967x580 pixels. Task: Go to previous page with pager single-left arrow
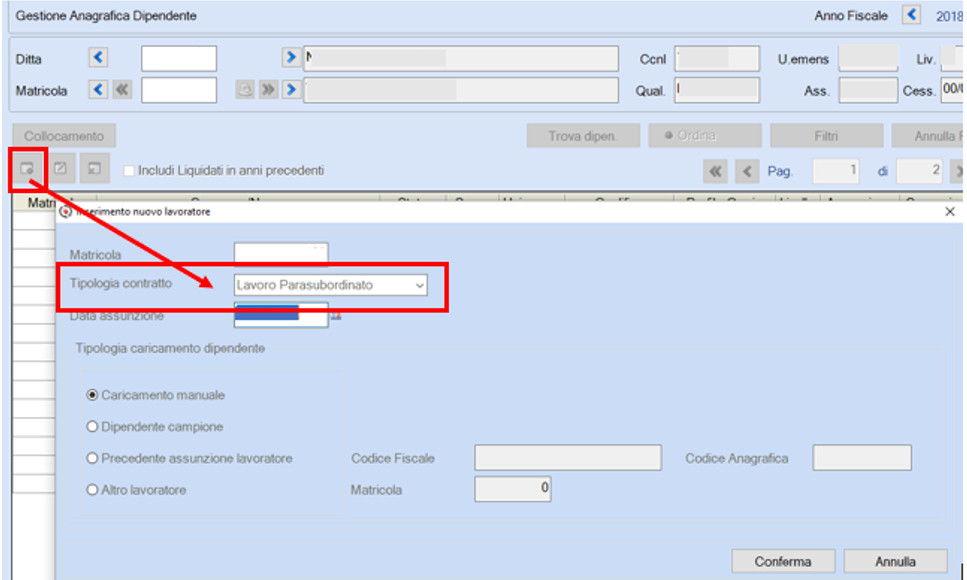747,172
